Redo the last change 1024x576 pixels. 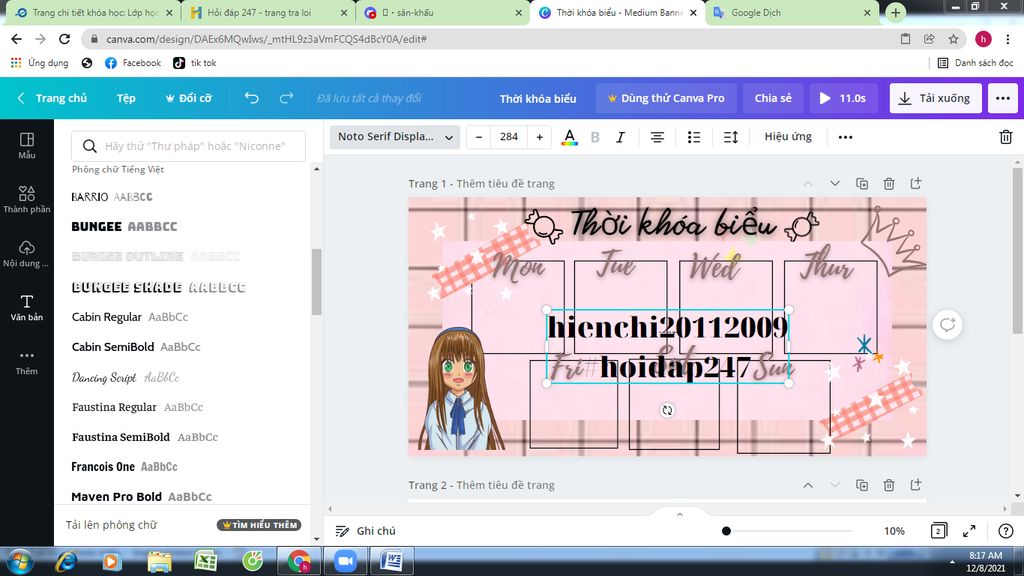[x=286, y=98]
